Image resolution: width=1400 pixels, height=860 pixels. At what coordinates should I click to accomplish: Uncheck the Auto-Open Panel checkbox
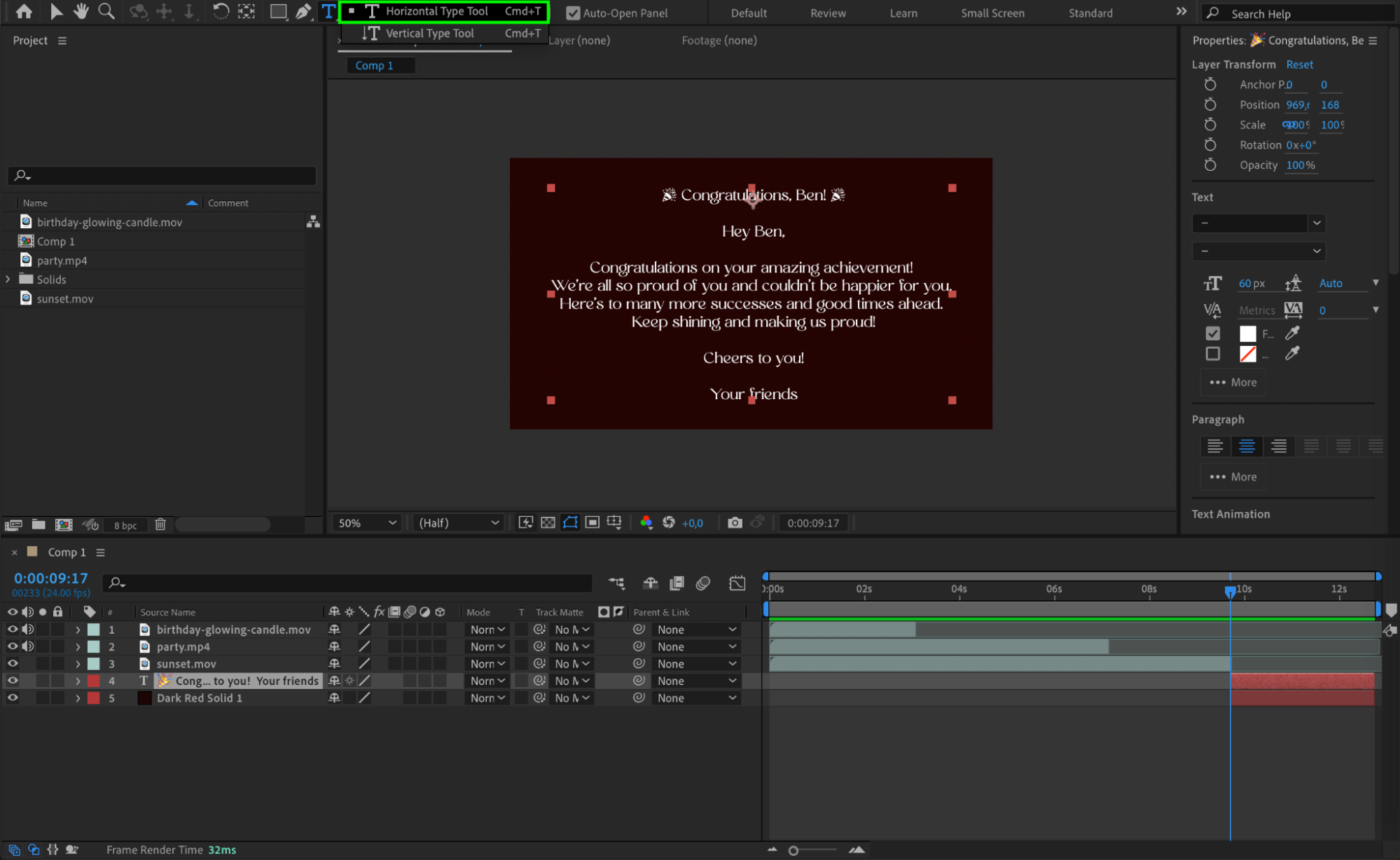tap(573, 13)
